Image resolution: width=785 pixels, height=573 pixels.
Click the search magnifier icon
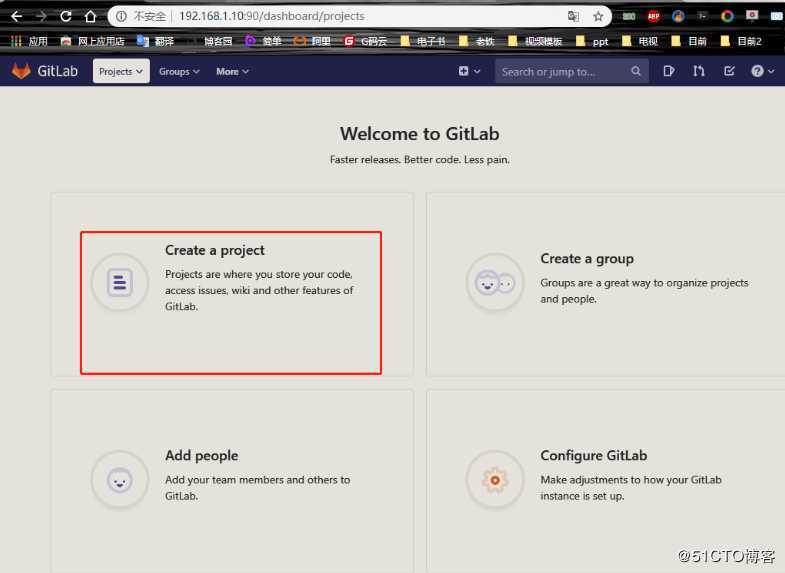(636, 72)
